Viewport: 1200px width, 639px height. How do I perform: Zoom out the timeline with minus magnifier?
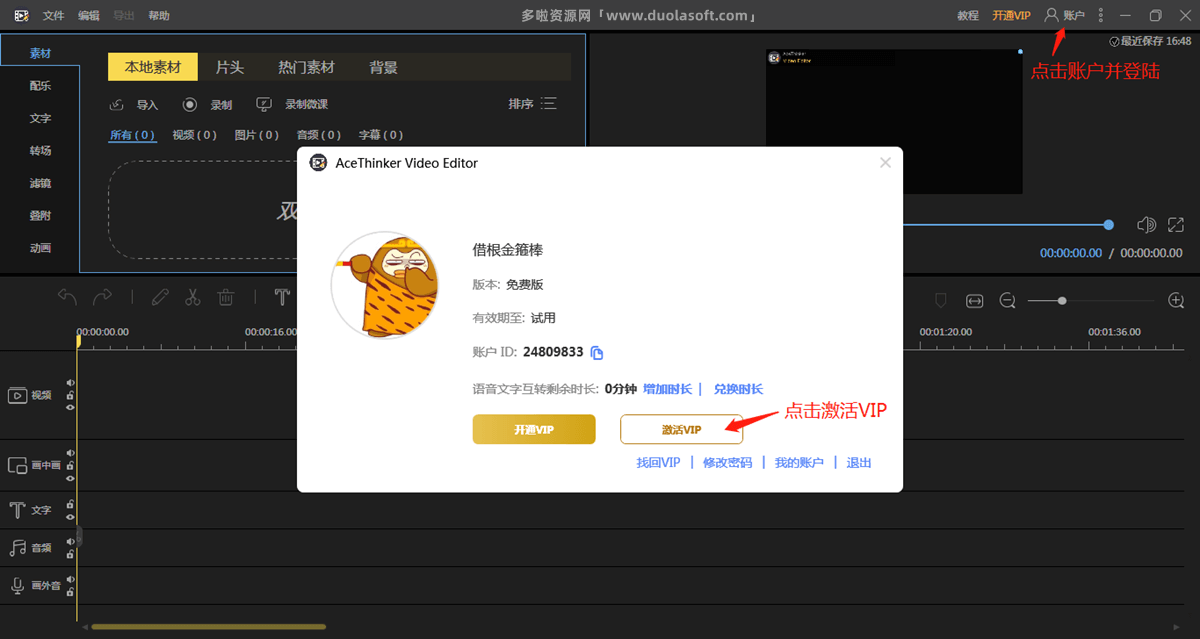tap(1008, 300)
